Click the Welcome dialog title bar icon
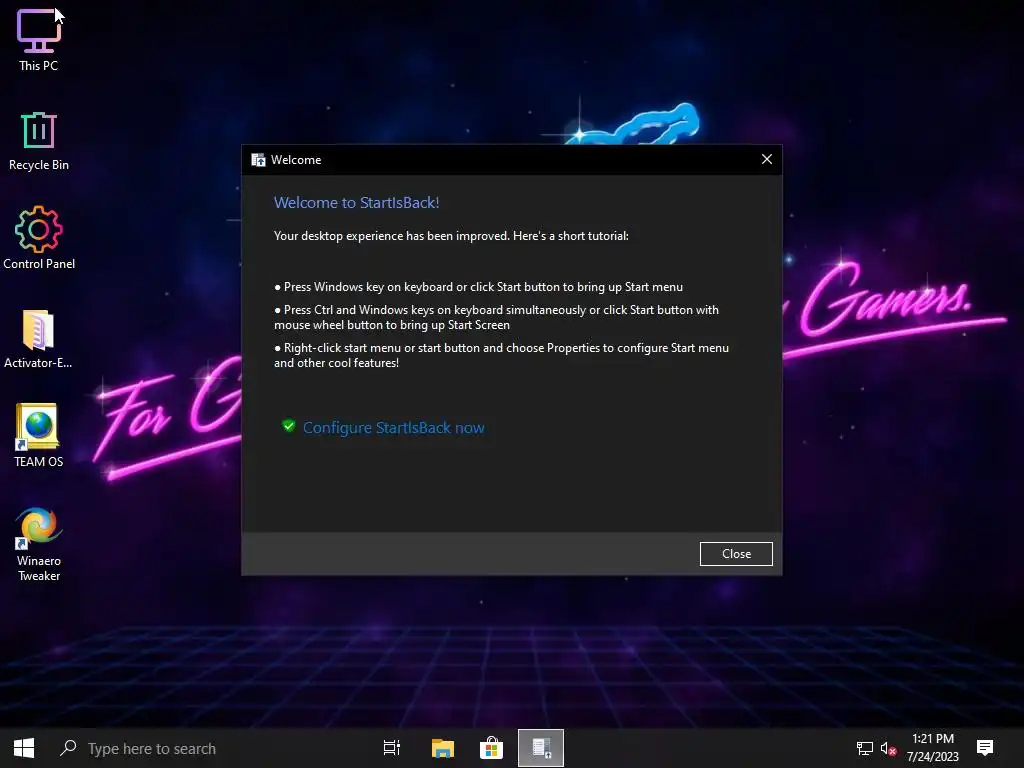Image resolution: width=1024 pixels, height=768 pixels. (259, 160)
